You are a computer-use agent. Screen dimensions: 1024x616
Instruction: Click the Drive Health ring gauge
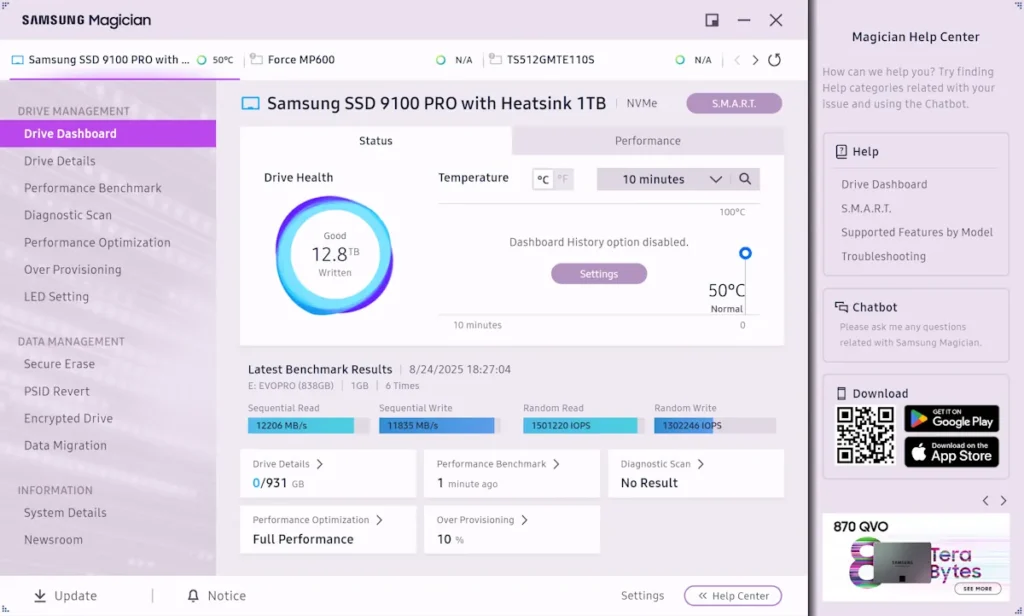[334, 255]
